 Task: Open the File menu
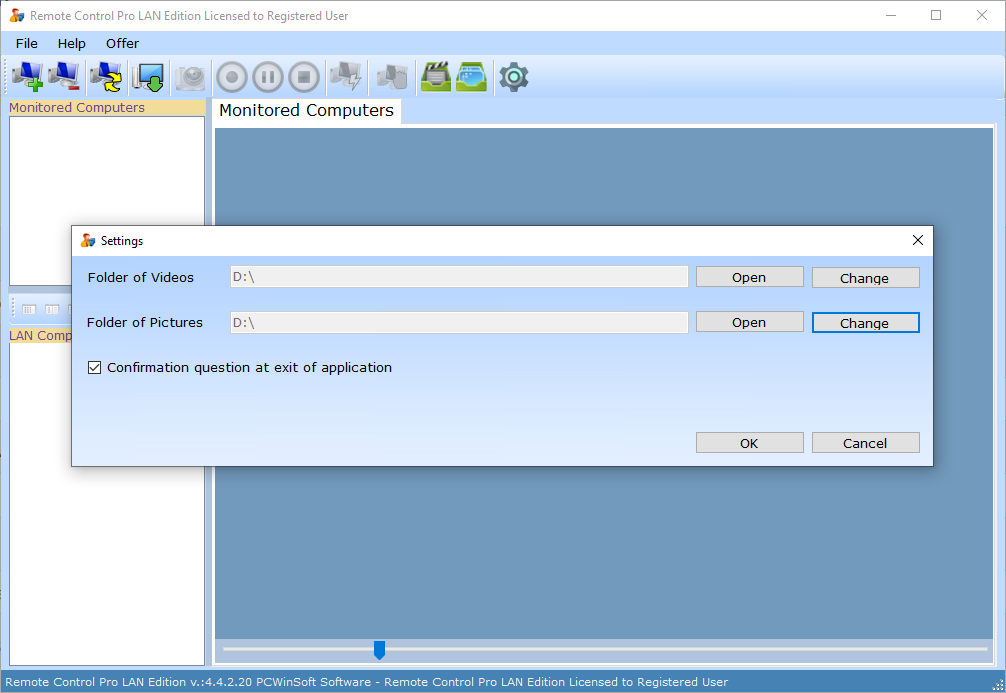(27, 43)
